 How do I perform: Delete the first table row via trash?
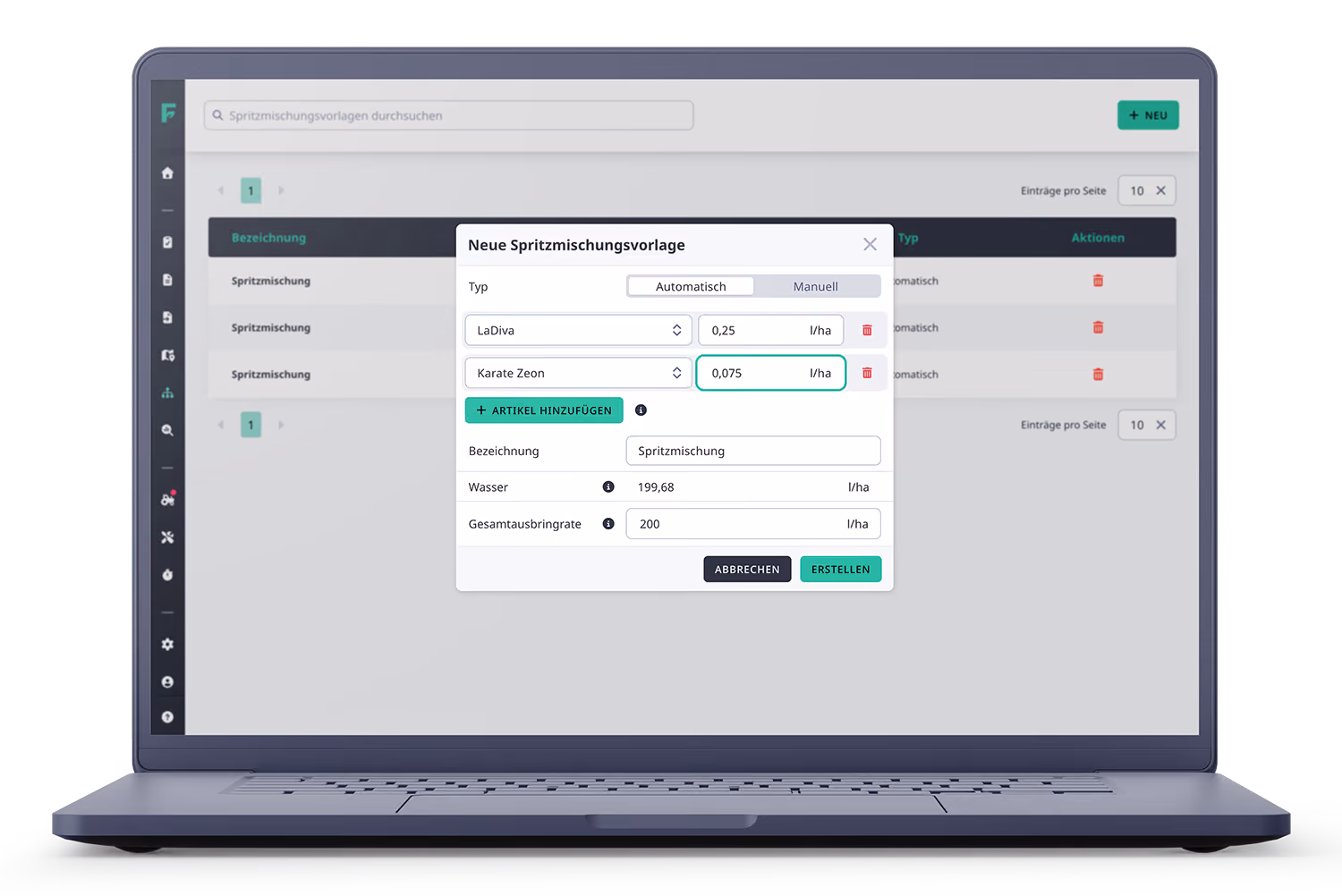(1098, 281)
